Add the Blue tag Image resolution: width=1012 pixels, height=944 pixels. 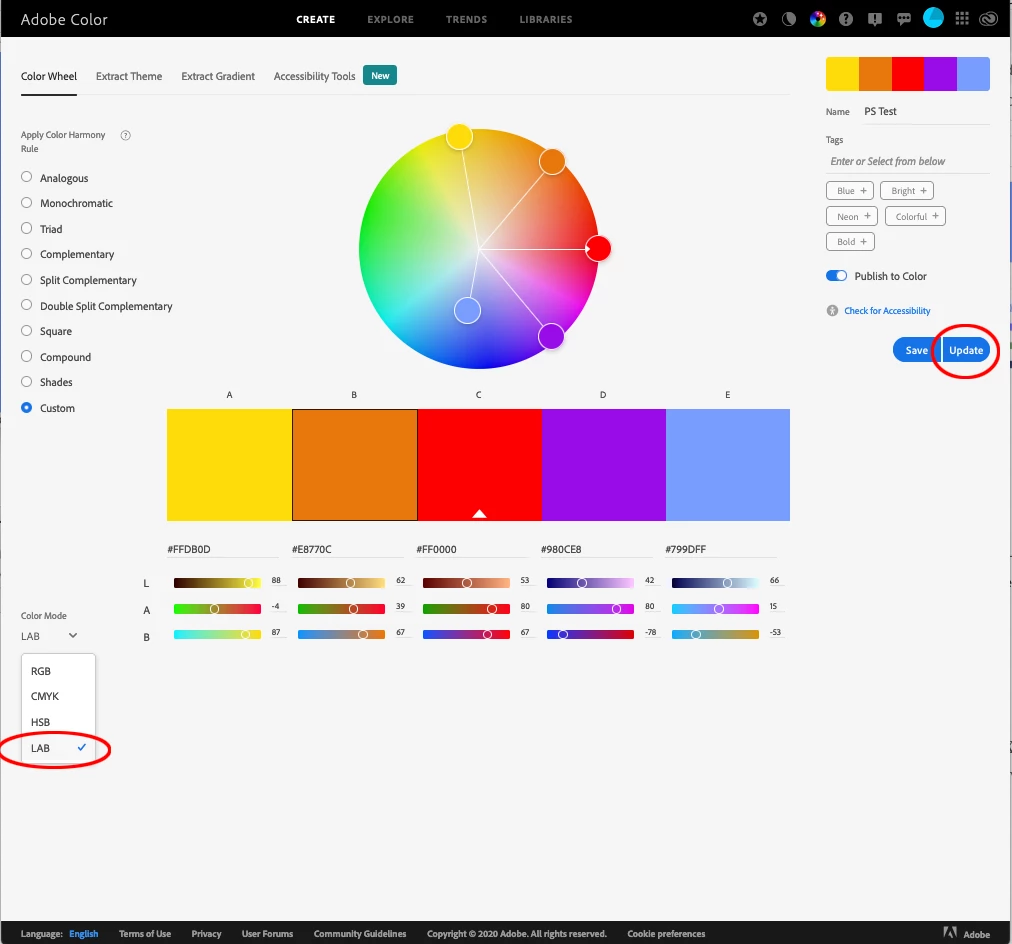850,190
